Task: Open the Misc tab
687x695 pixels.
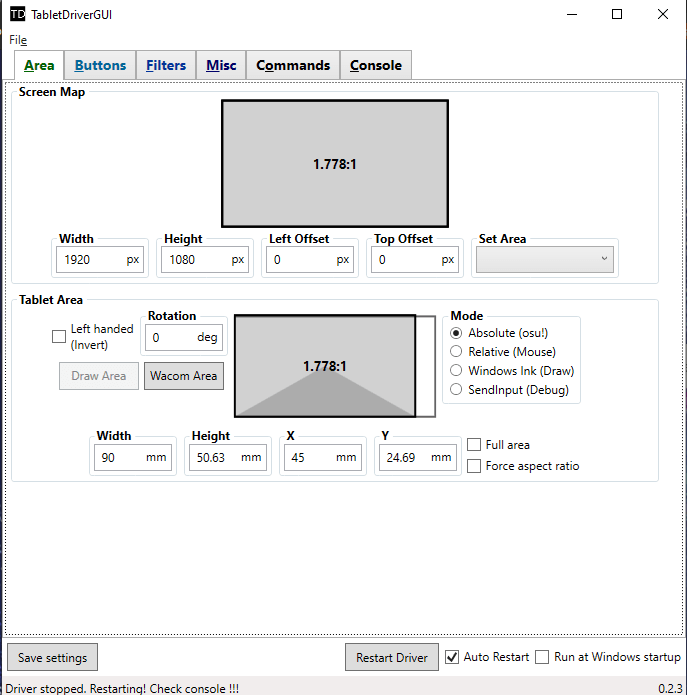Action: pyautogui.click(x=221, y=66)
